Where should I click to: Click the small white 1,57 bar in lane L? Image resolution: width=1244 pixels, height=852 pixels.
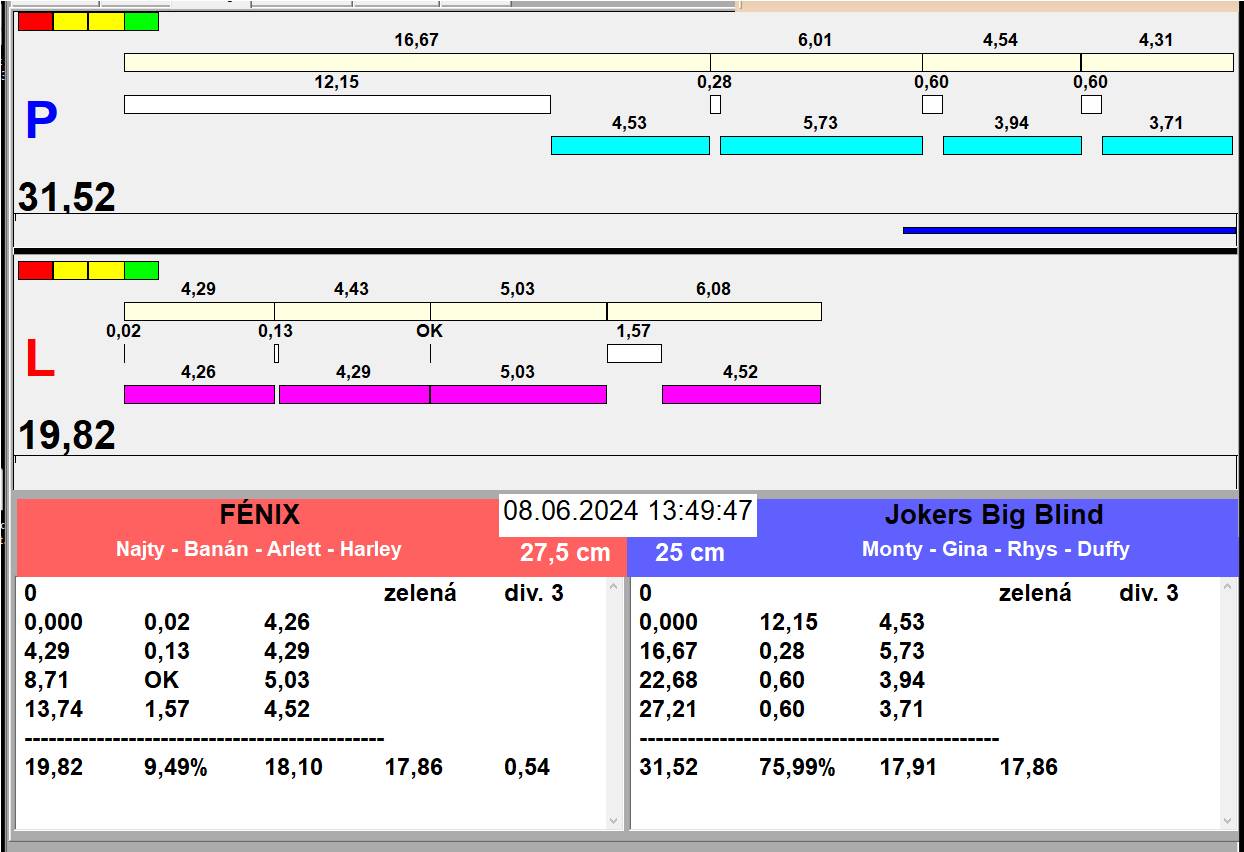pos(634,353)
